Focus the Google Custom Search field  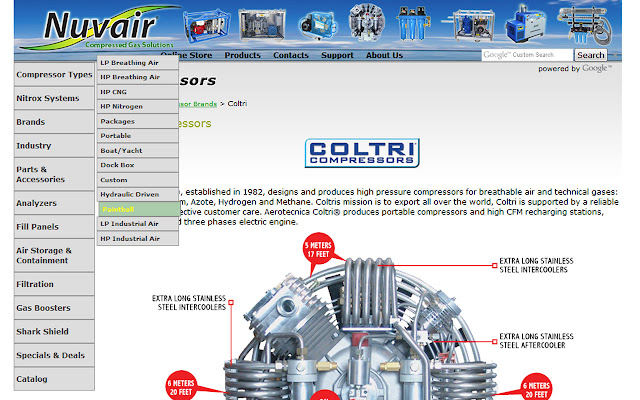(527, 55)
